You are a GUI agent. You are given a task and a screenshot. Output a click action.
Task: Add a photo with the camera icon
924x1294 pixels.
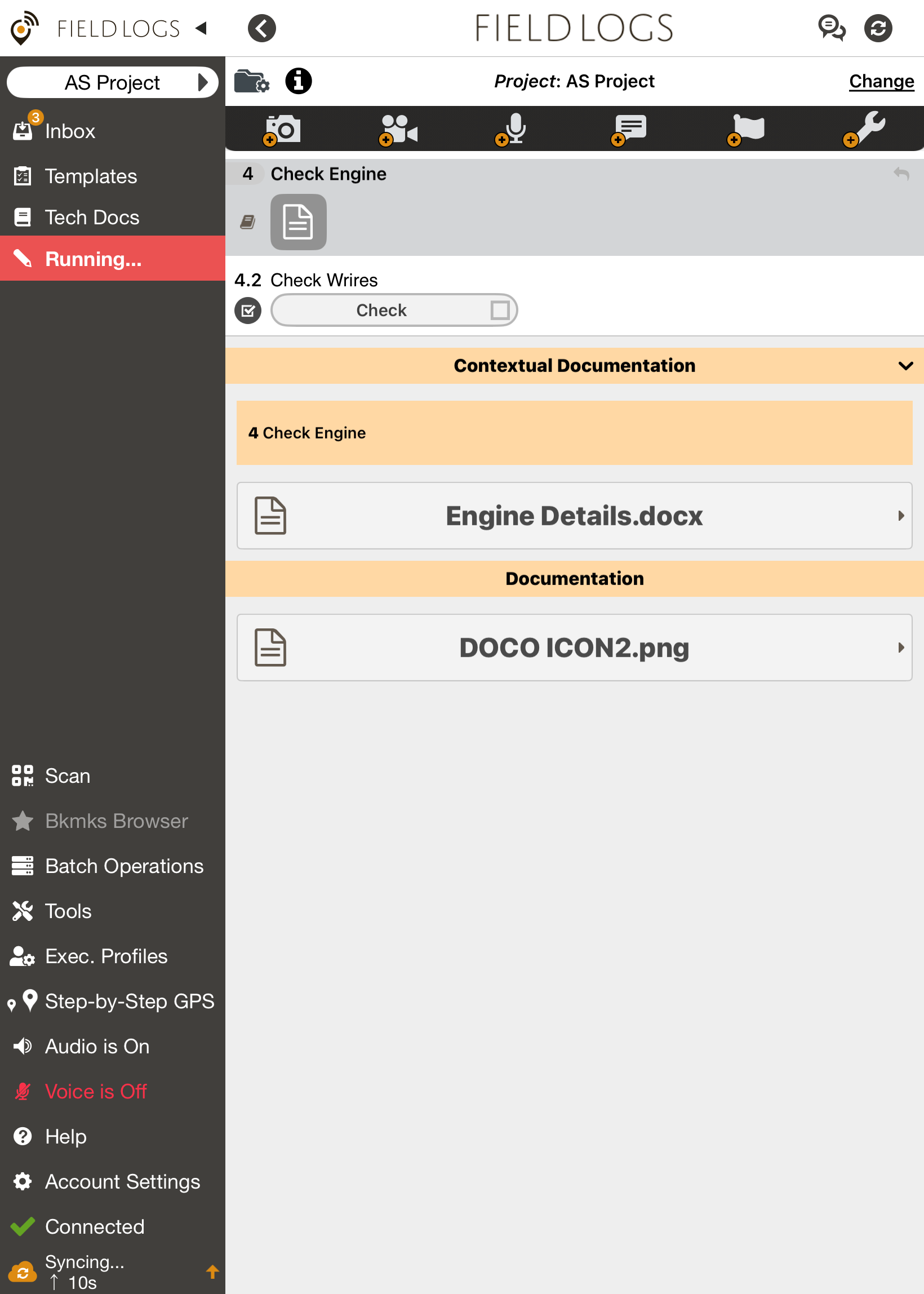coord(282,128)
